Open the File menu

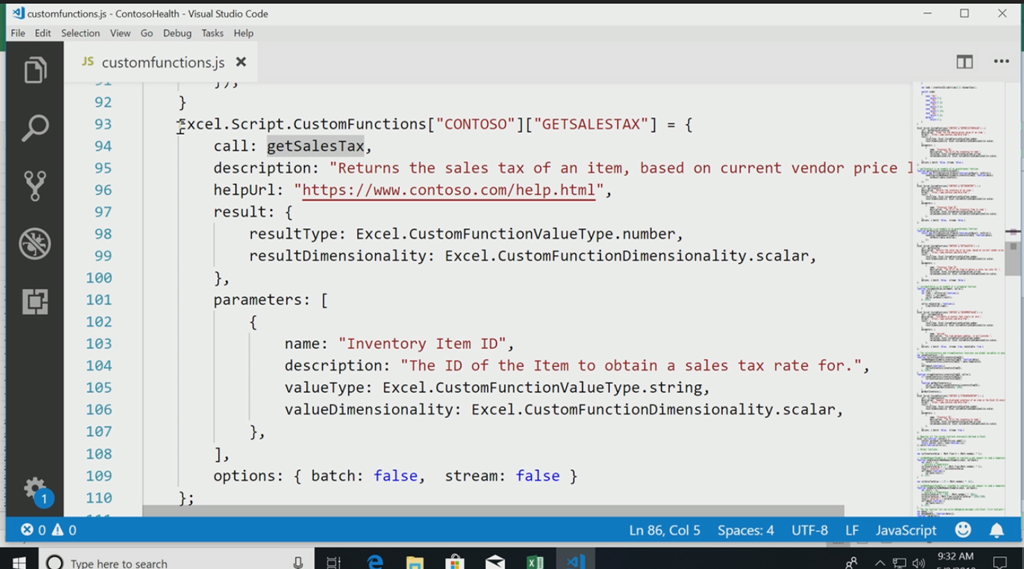point(18,33)
